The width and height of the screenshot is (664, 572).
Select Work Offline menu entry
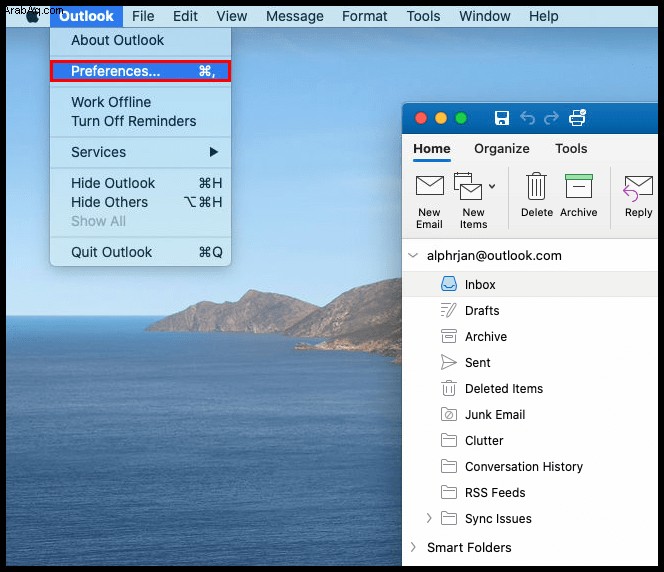[141, 102]
